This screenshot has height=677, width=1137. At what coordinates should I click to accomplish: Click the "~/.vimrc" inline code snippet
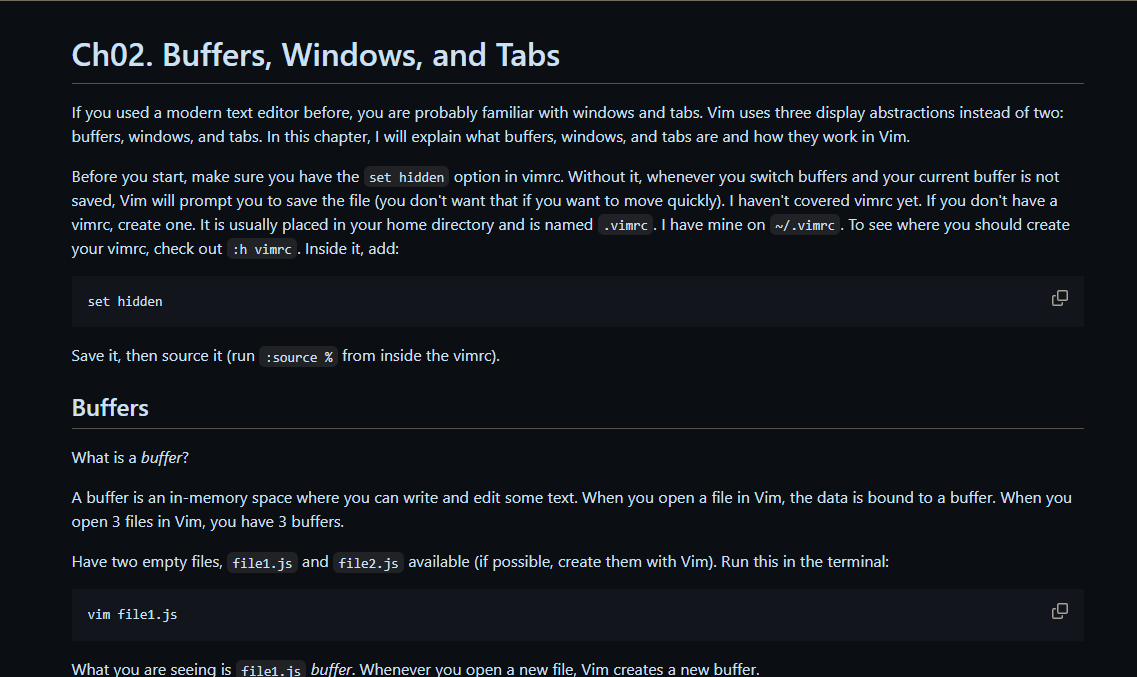(x=804, y=225)
